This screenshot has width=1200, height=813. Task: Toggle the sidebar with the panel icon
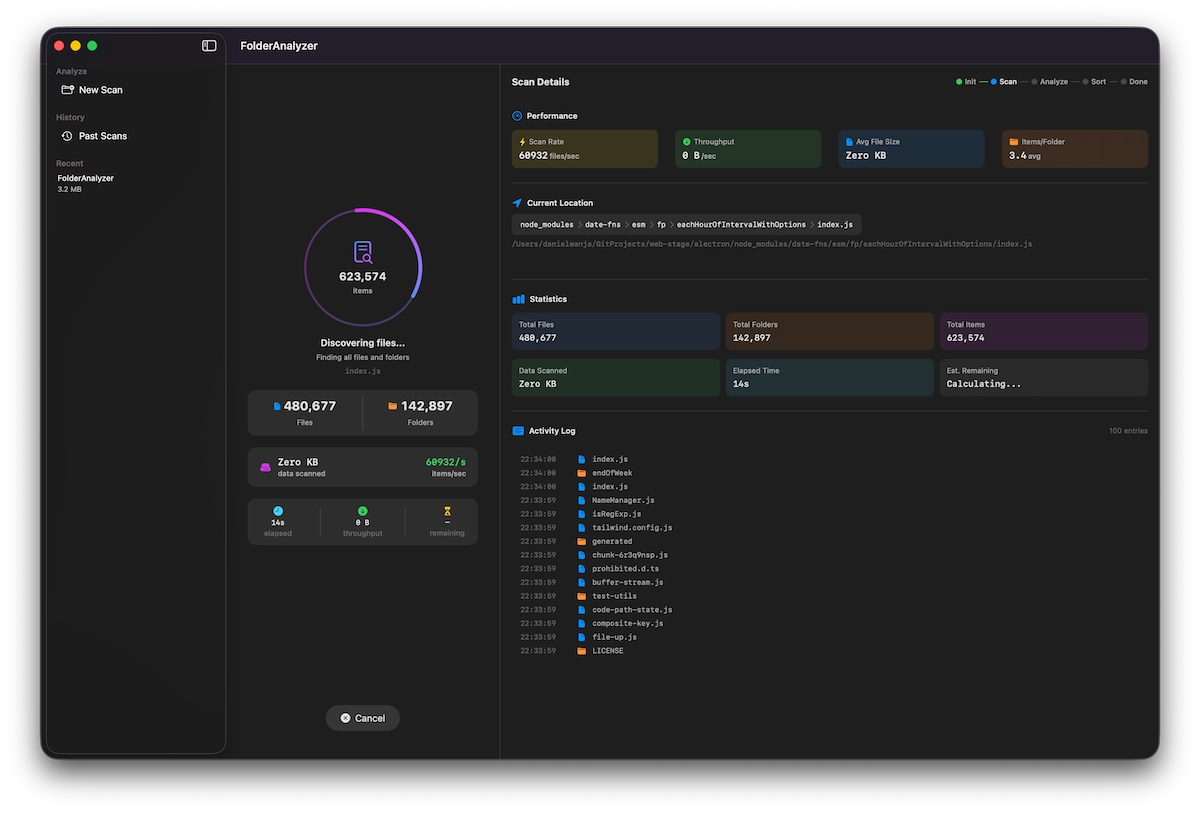[209, 46]
